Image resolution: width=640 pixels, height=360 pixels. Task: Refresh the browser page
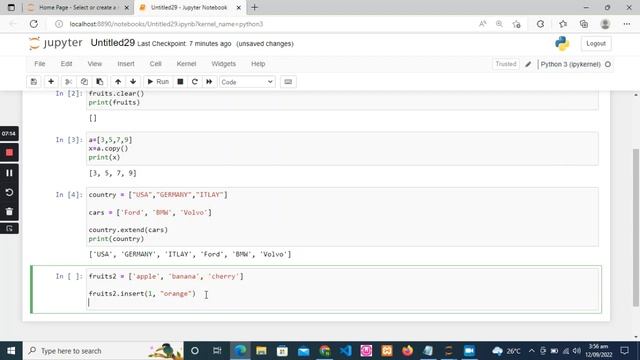pos(34,24)
